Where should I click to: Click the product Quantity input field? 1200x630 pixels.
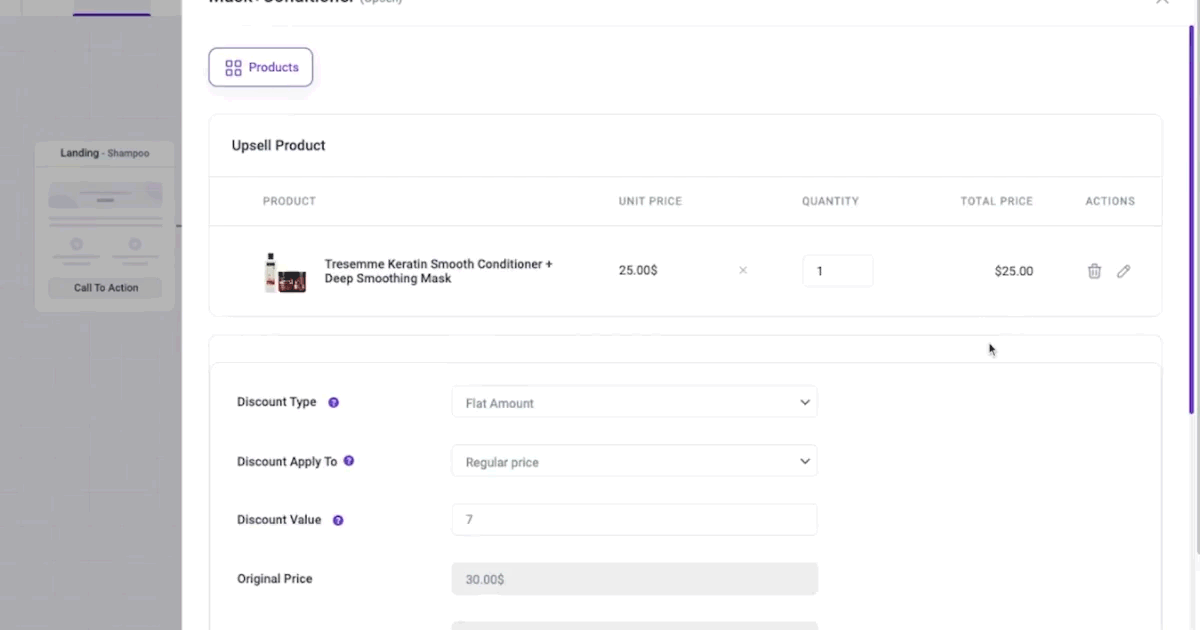click(x=837, y=271)
